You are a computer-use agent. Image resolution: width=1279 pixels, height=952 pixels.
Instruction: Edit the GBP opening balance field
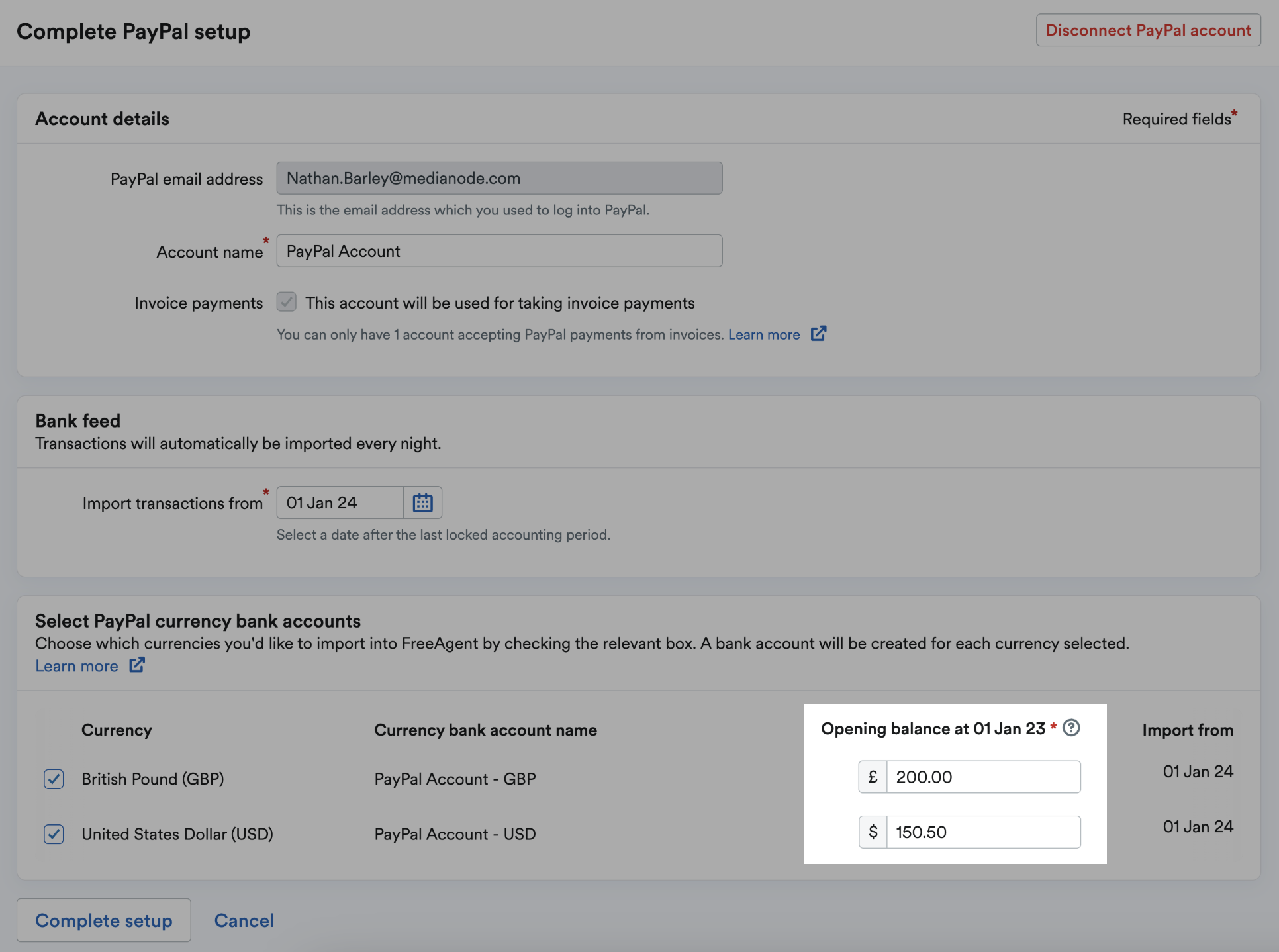click(x=984, y=777)
